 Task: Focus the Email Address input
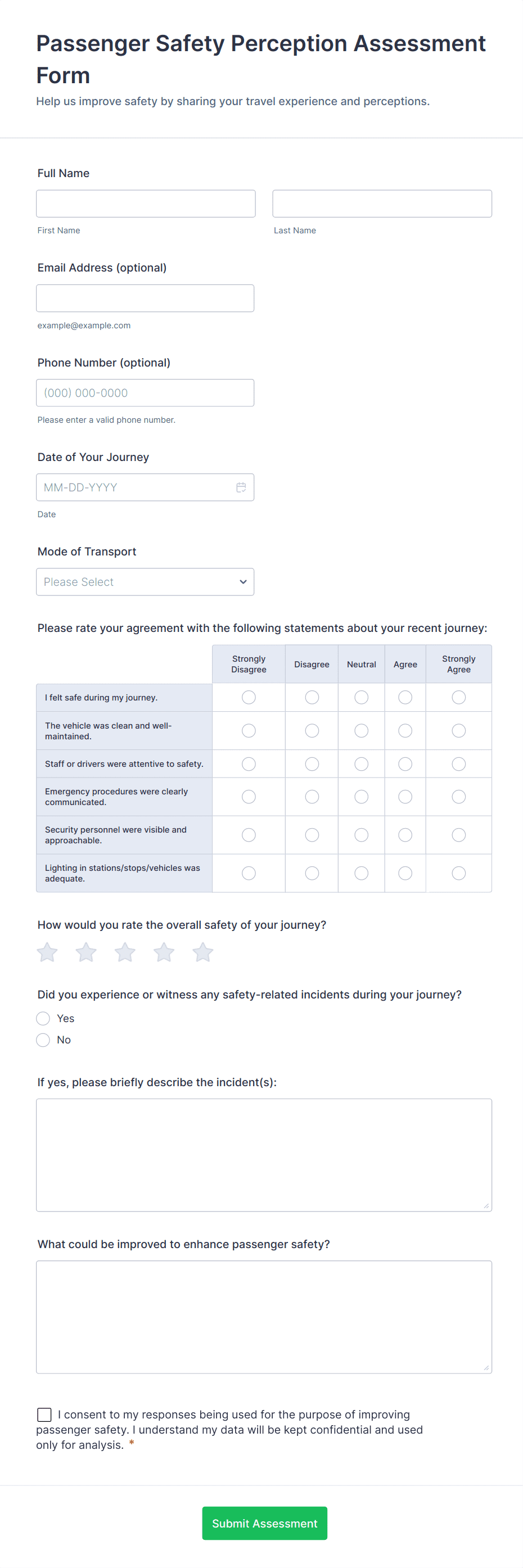(145, 299)
